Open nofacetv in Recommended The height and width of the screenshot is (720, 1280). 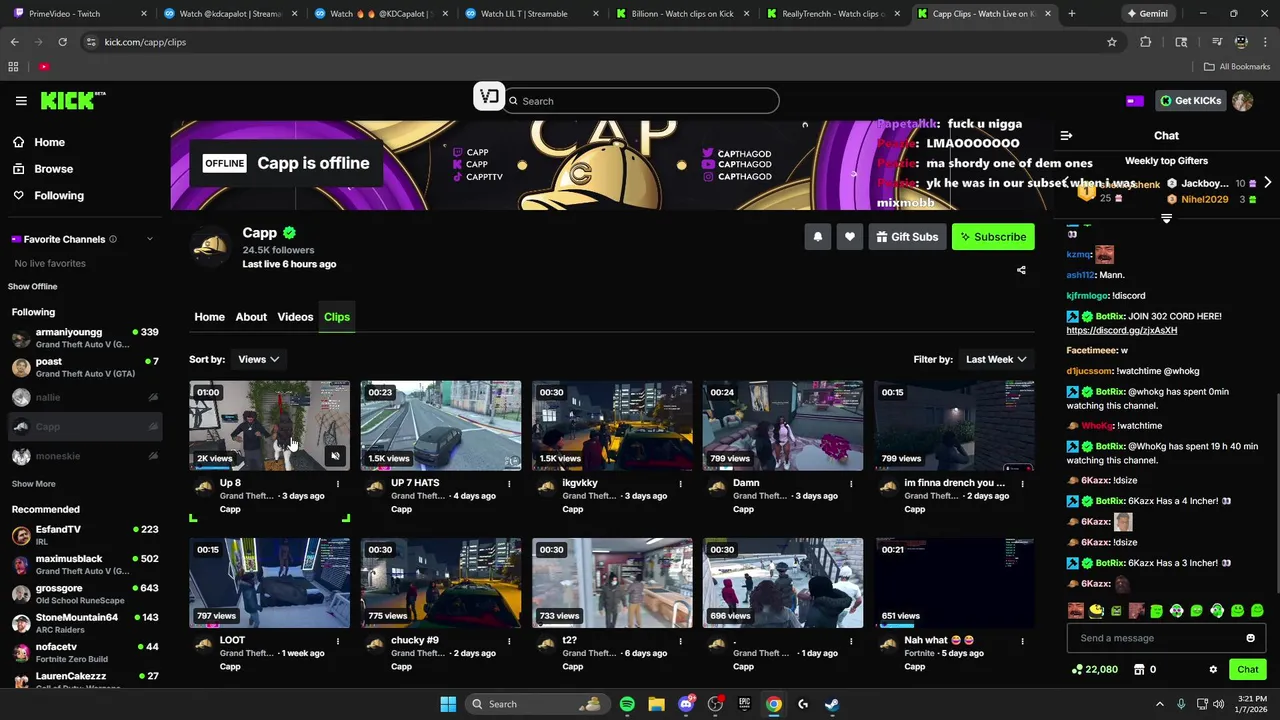pos(85,652)
